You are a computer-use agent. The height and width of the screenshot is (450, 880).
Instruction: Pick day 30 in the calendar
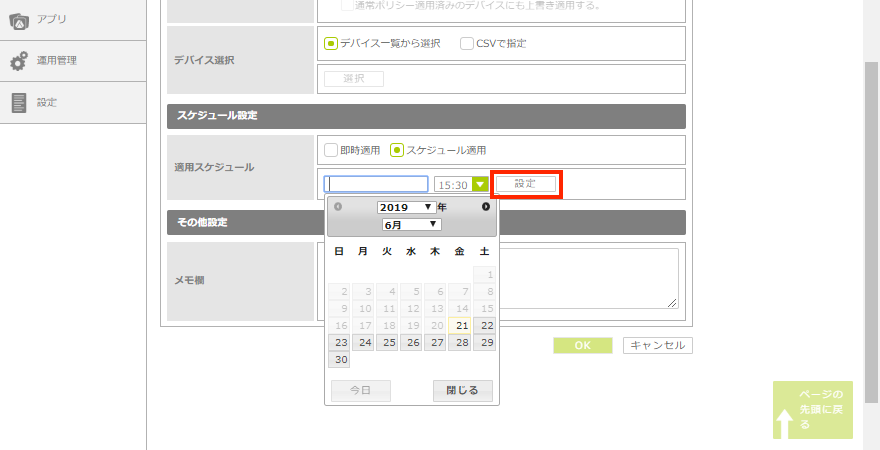click(339, 360)
